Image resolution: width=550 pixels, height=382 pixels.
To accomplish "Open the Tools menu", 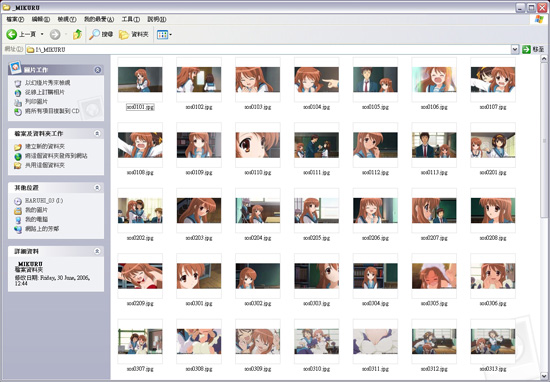I will (x=130, y=19).
